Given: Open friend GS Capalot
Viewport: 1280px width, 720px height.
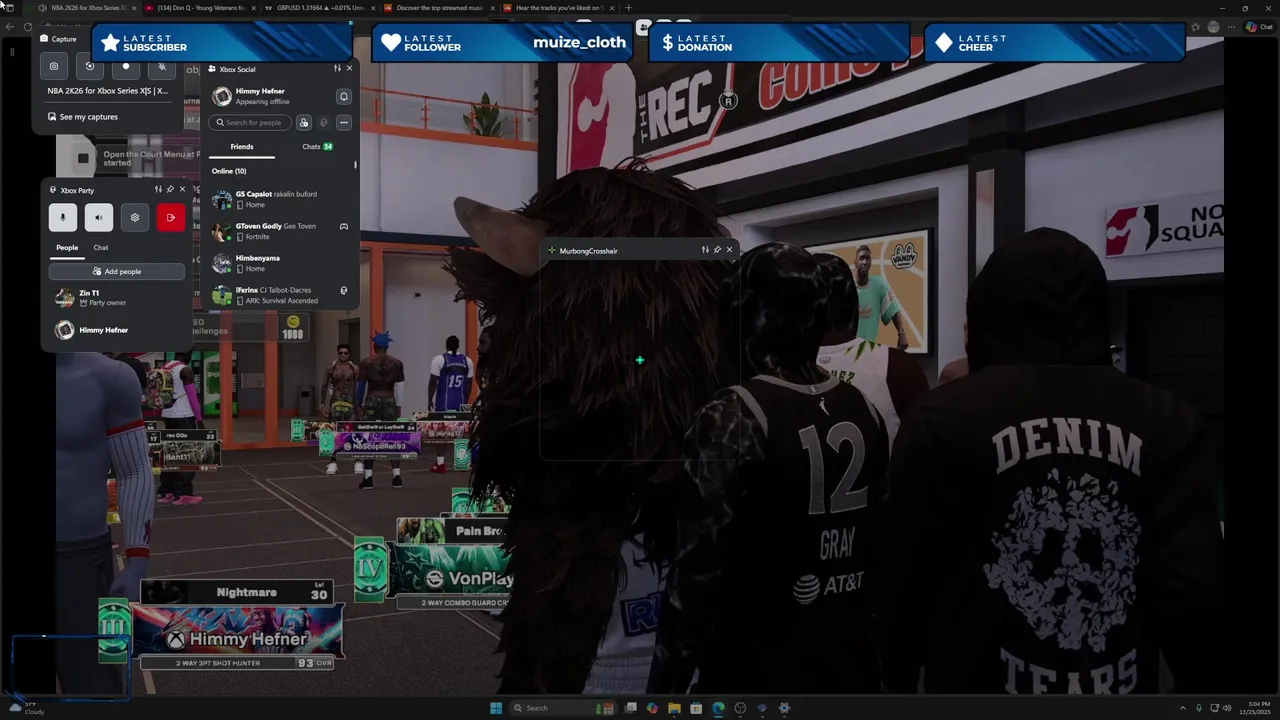Looking at the screenshot, I should (280, 199).
